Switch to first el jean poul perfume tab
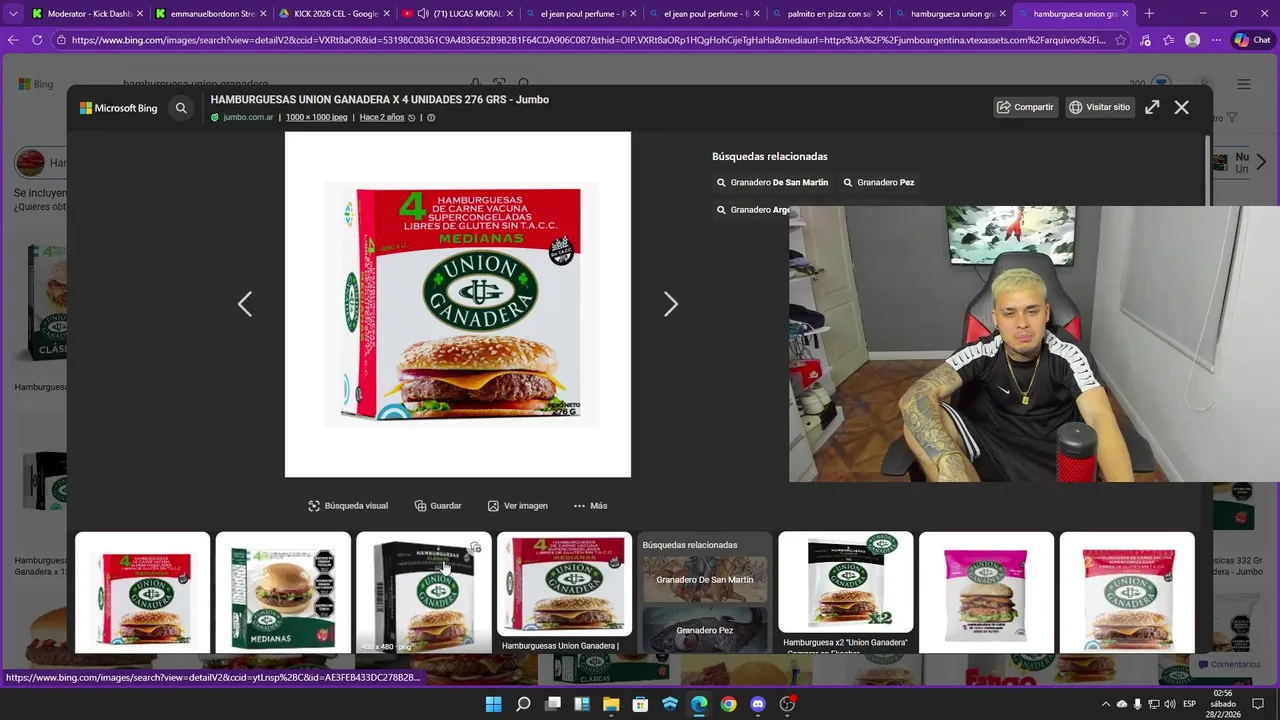This screenshot has height=720, width=1280. (580, 14)
